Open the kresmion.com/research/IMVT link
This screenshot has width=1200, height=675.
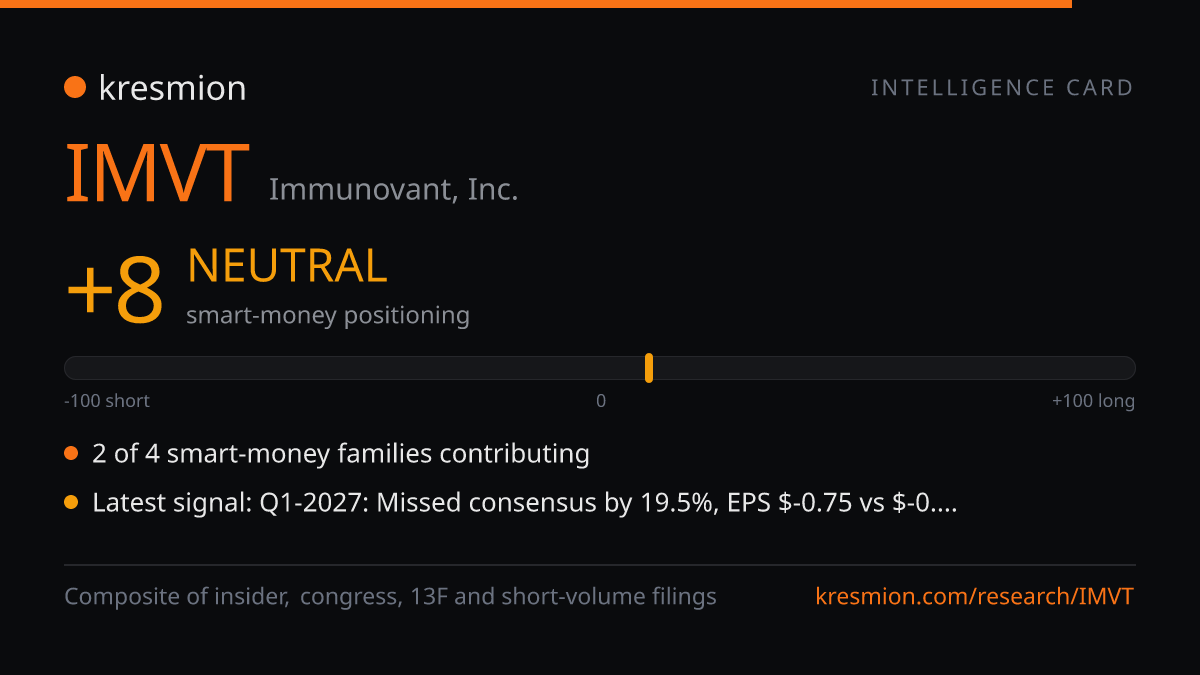pos(975,597)
